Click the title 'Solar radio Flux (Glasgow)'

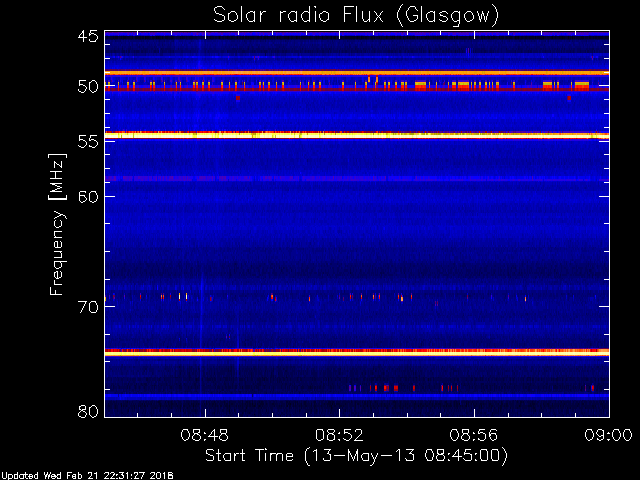[356, 15]
